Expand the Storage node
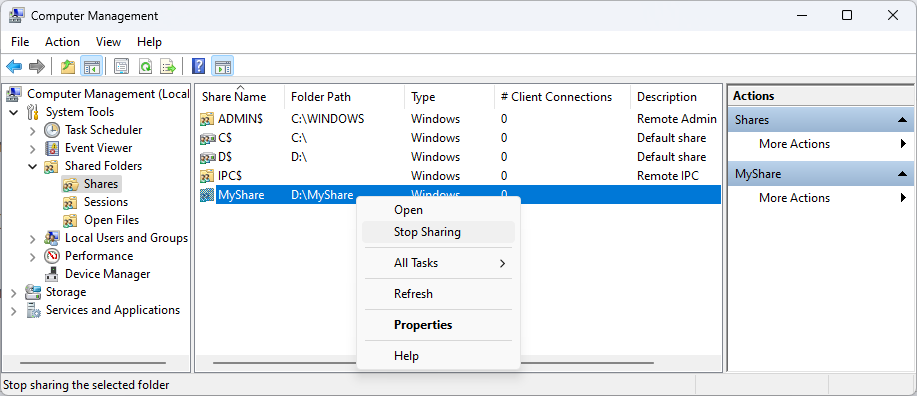This screenshot has width=917, height=396. pyautogui.click(x=14, y=292)
